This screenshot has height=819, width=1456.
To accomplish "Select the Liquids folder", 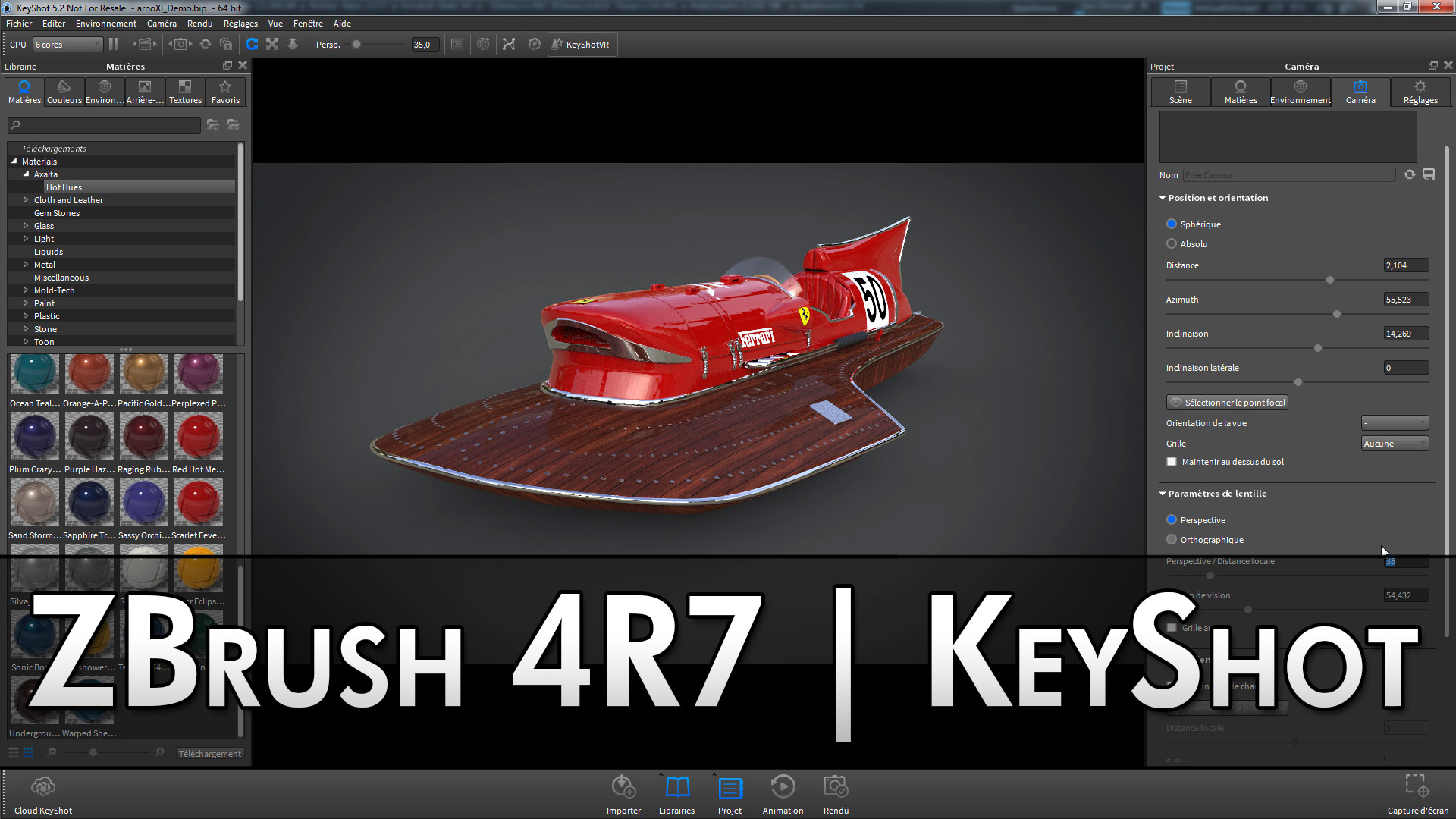I will (49, 251).
